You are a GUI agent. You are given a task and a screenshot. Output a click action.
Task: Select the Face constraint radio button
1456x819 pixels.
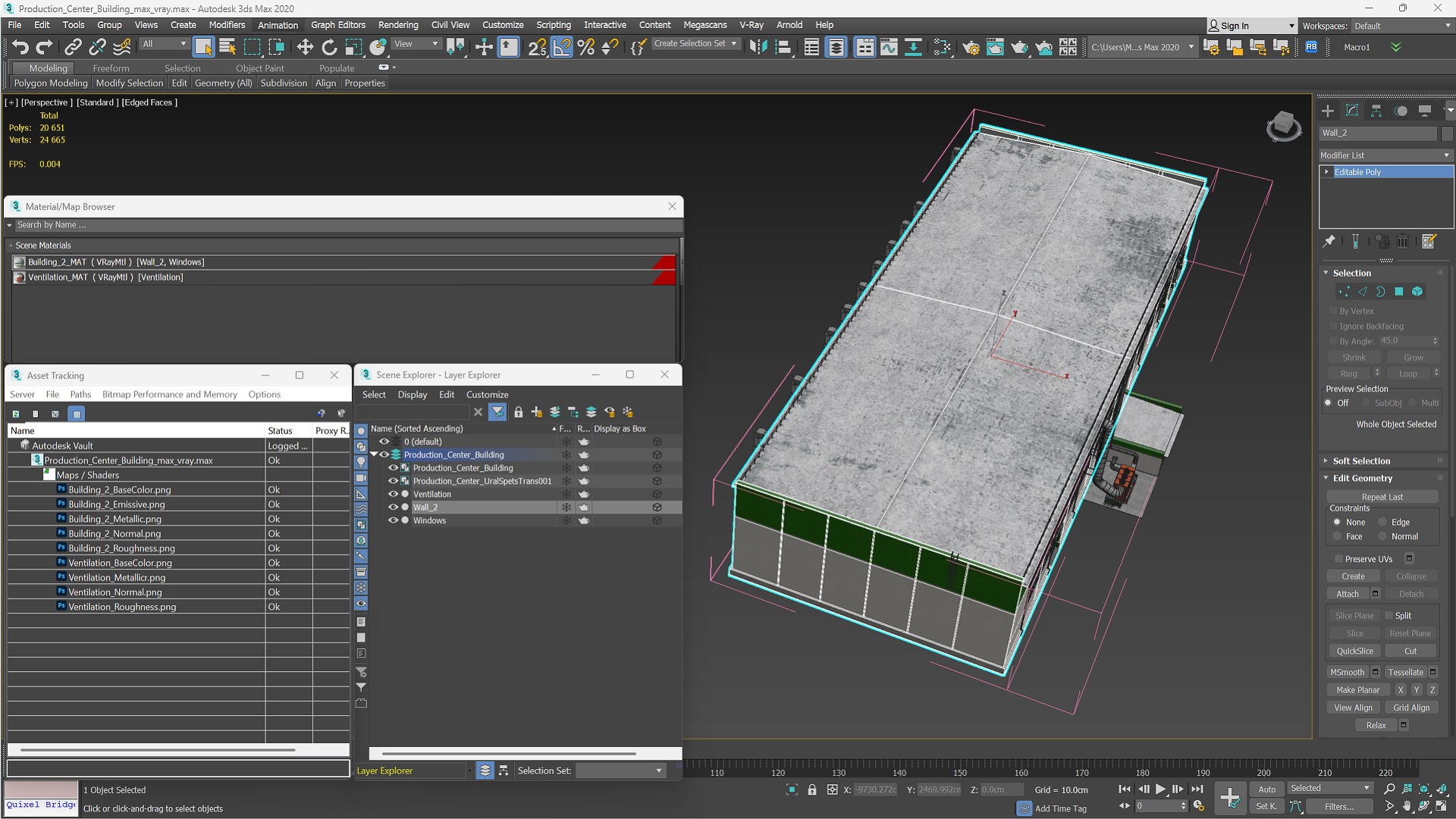point(1337,537)
